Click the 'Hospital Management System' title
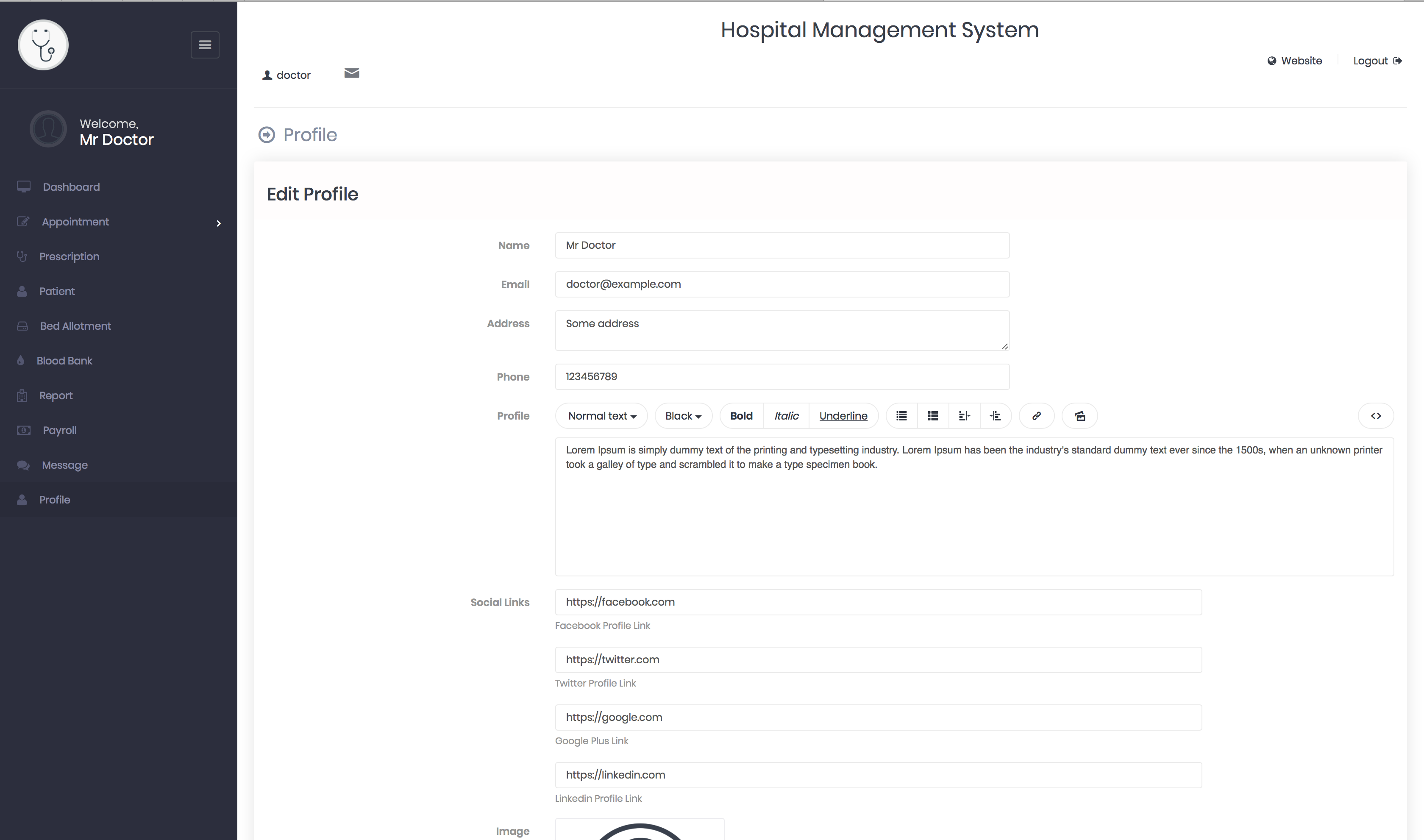This screenshot has height=840, width=1424. (879, 30)
